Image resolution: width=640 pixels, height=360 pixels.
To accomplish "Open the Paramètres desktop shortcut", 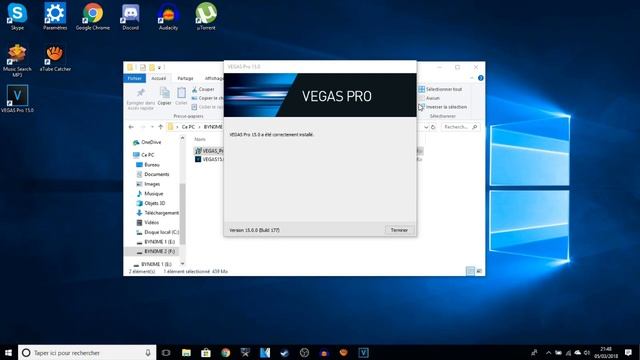I will pyautogui.click(x=55, y=16).
